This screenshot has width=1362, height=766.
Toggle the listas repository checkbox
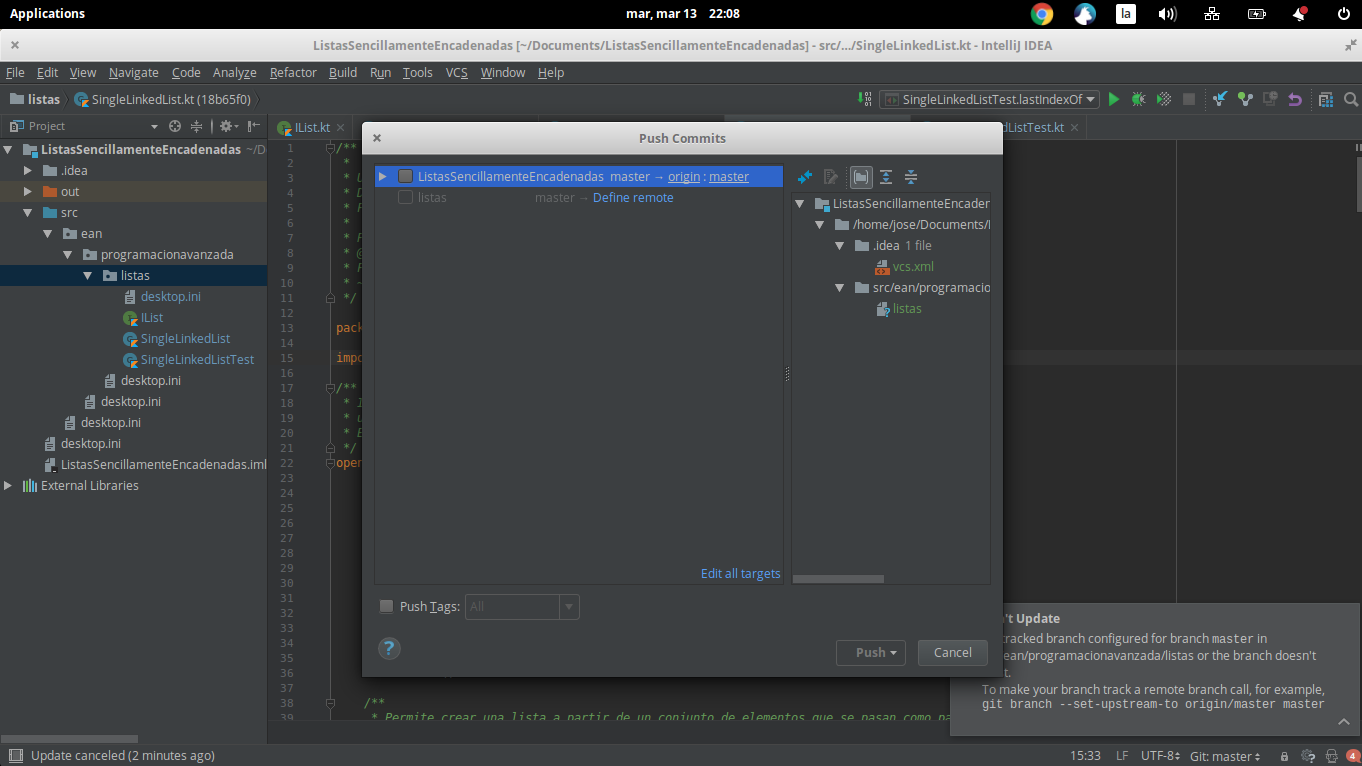(405, 197)
